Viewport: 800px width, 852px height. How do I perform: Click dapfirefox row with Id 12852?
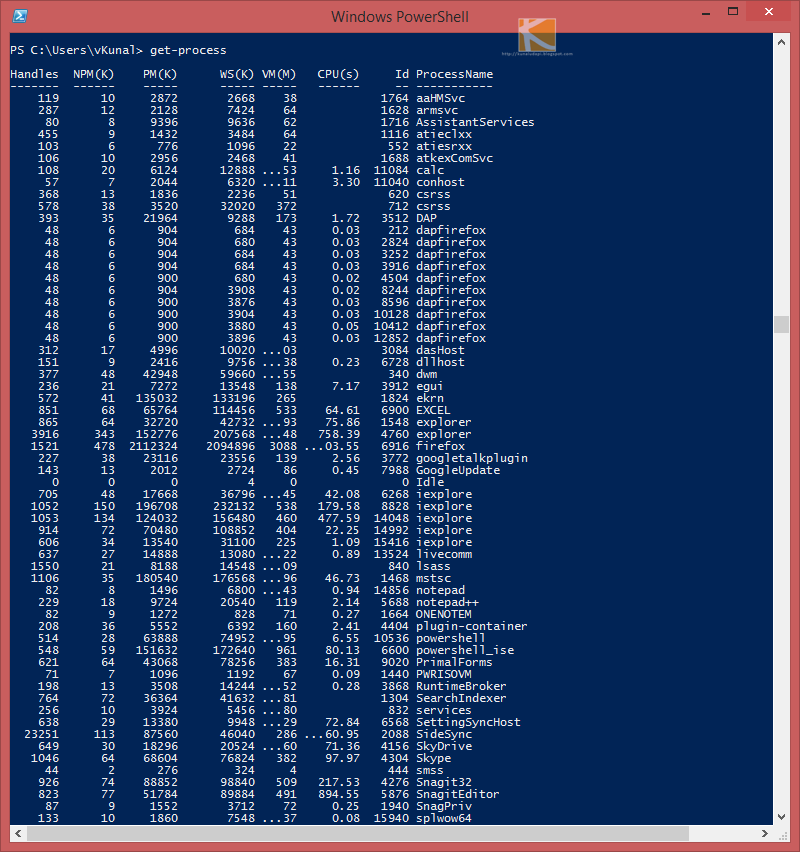pyautogui.click(x=248, y=338)
